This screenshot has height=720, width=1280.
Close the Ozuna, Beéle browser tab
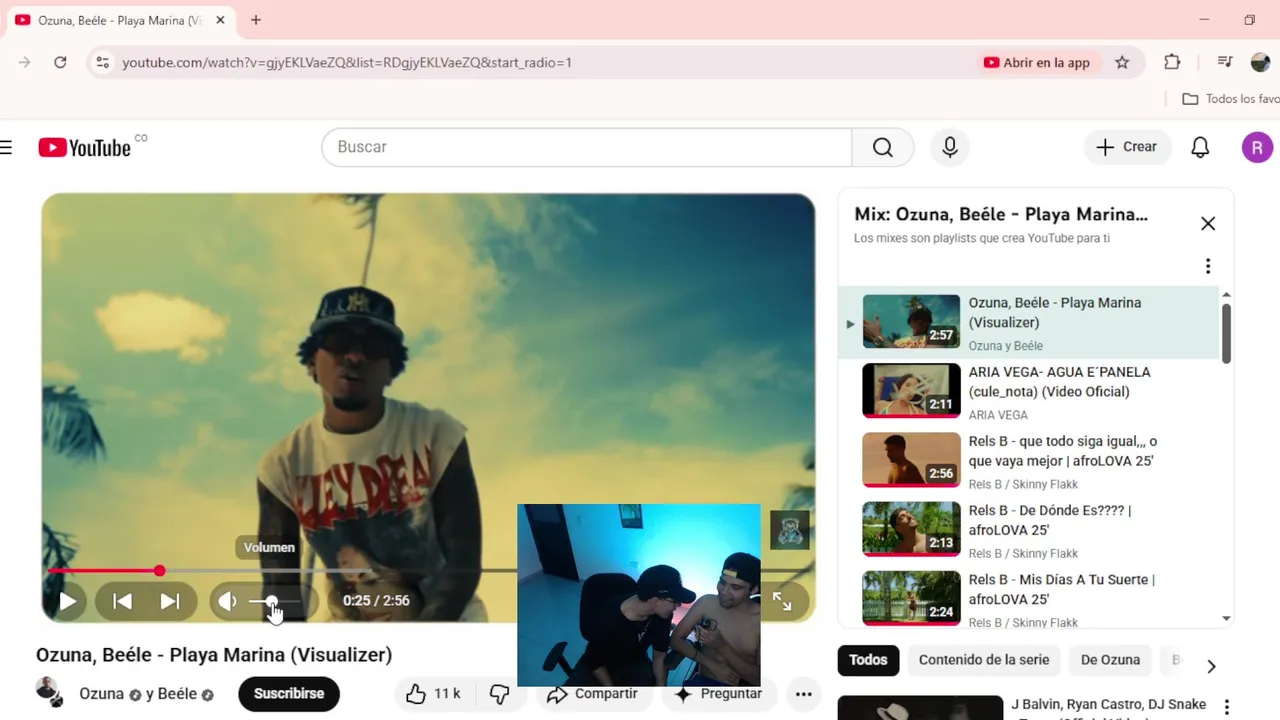coord(221,20)
